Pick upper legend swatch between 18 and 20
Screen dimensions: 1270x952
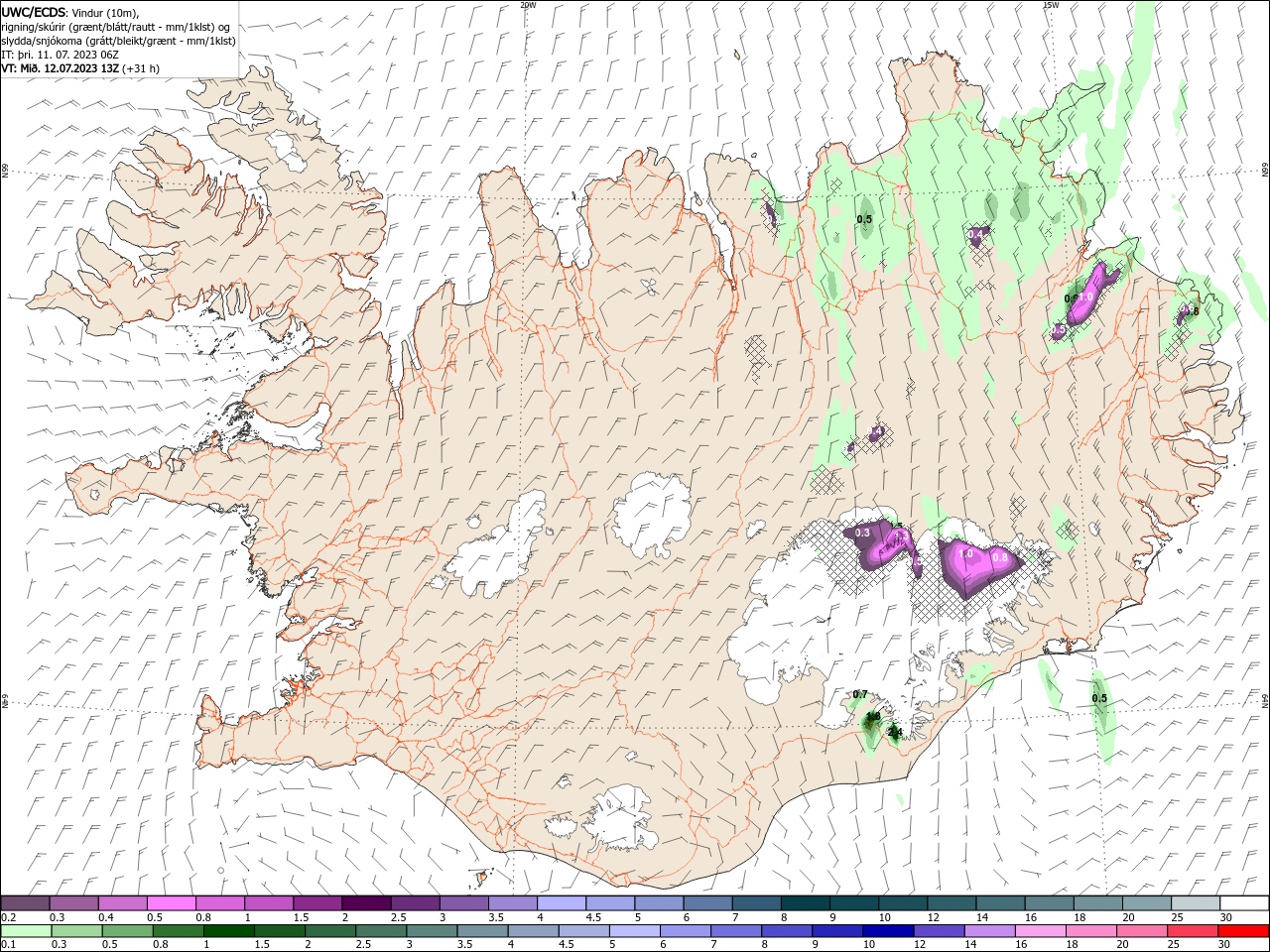[x=1098, y=903]
